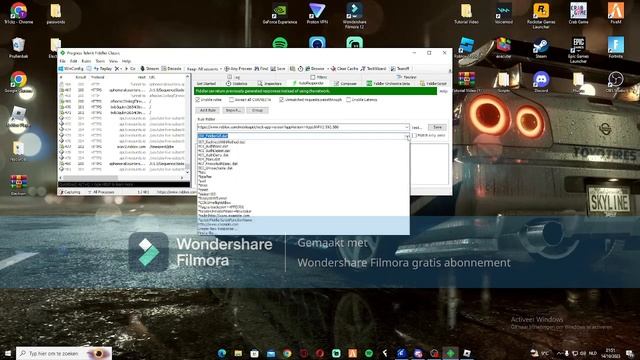640x360 pixels.
Task: Click the Save toolbar button
Action: pos(278,69)
